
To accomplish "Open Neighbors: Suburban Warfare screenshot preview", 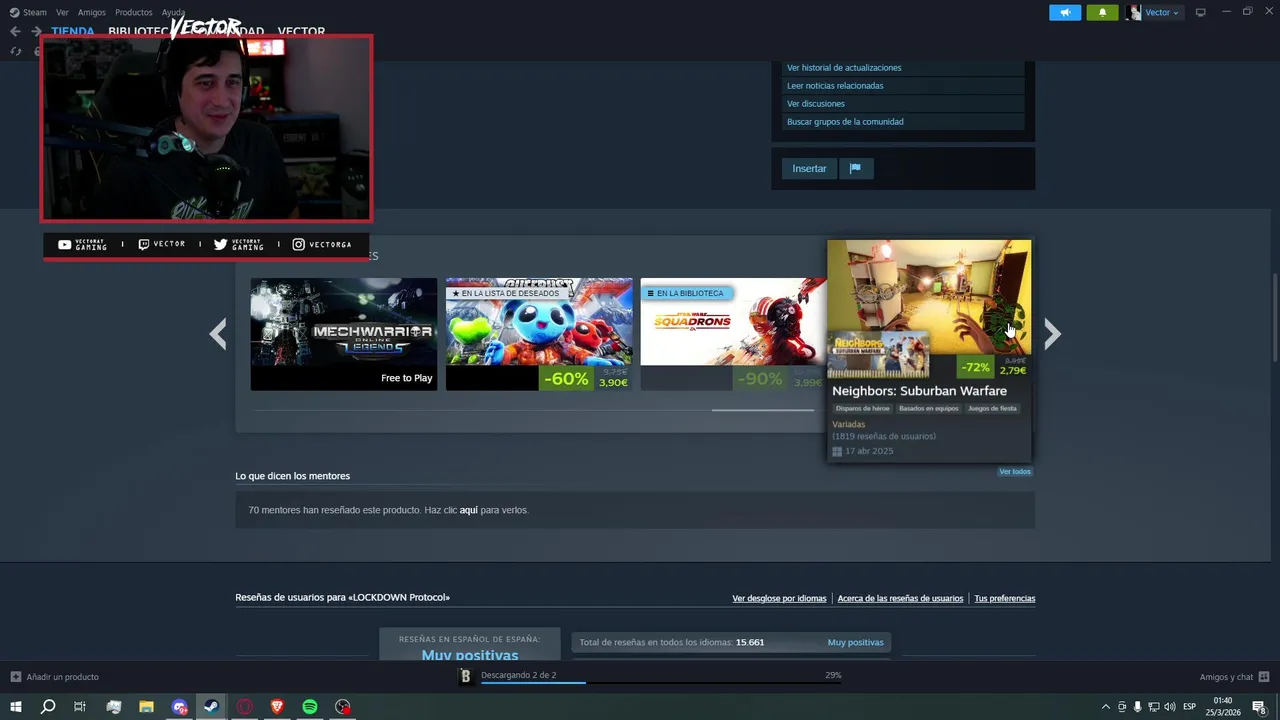I will coord(929,296).
